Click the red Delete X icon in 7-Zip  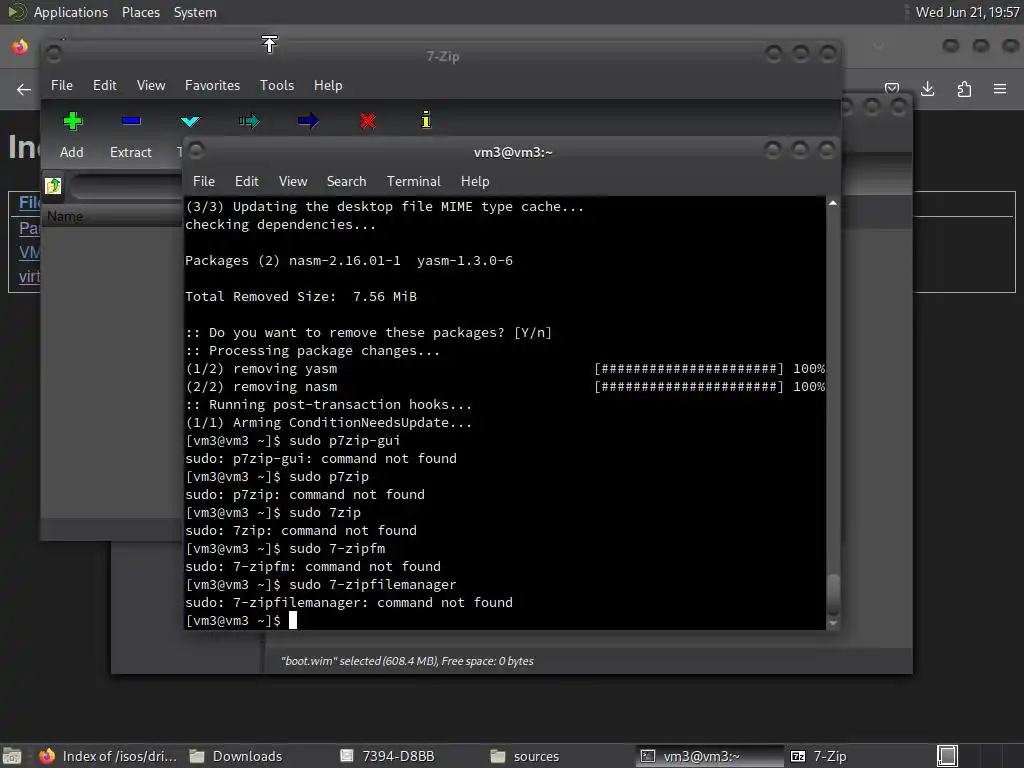(x=368, y=121)
